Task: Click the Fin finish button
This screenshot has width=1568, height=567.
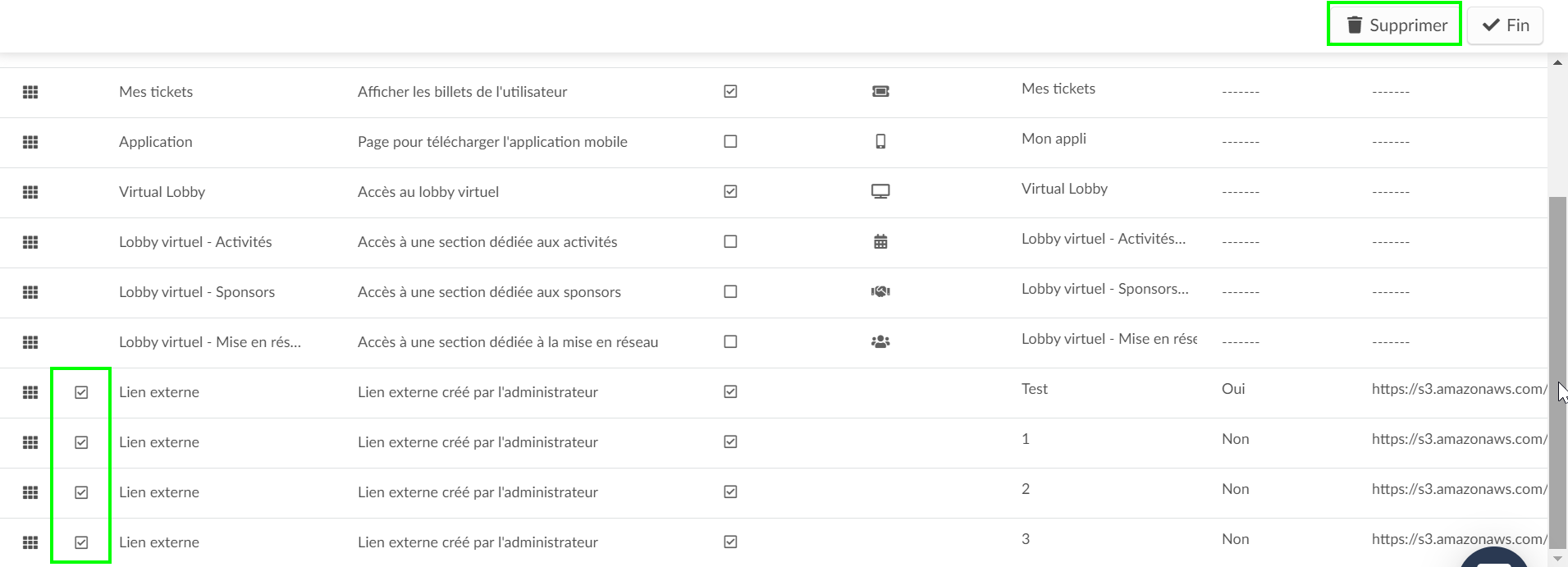Action: (1505, 25)
